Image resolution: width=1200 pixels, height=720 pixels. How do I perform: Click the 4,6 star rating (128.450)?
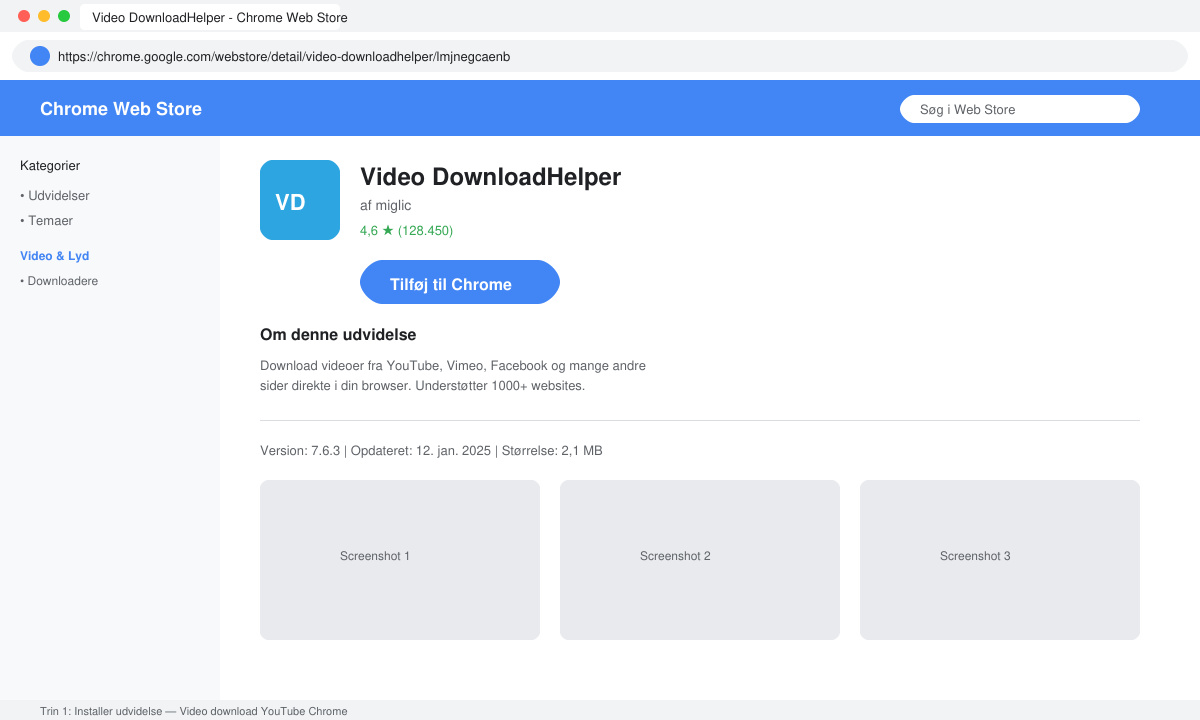point(406,231)
